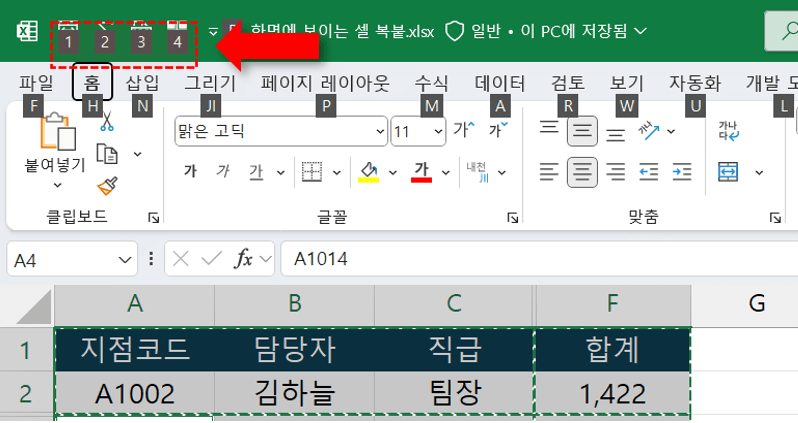Image resolution: width=798 pixels, height=423 pixels.
Task: Click the Excel application logo icon
Action: 27,31
